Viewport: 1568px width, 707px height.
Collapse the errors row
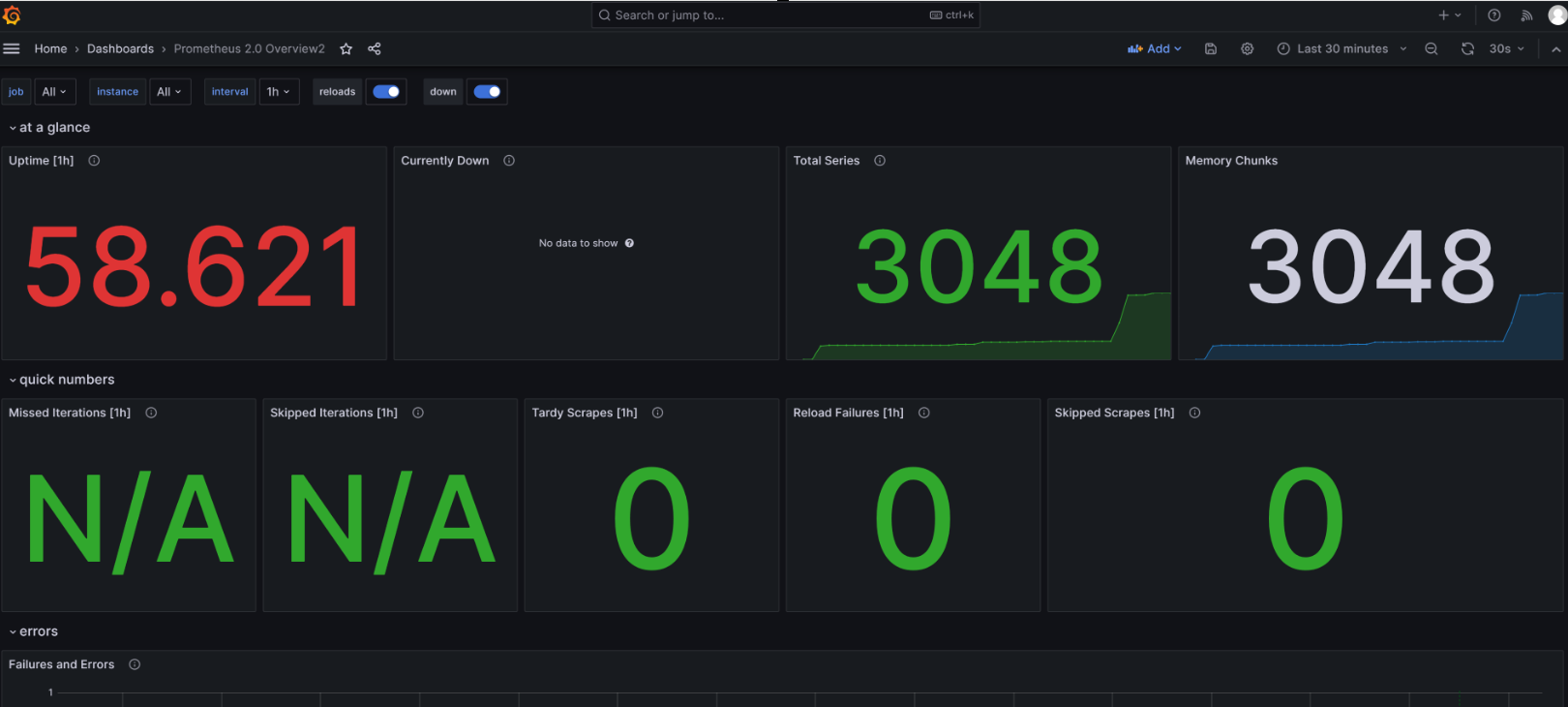pos(34,631)
